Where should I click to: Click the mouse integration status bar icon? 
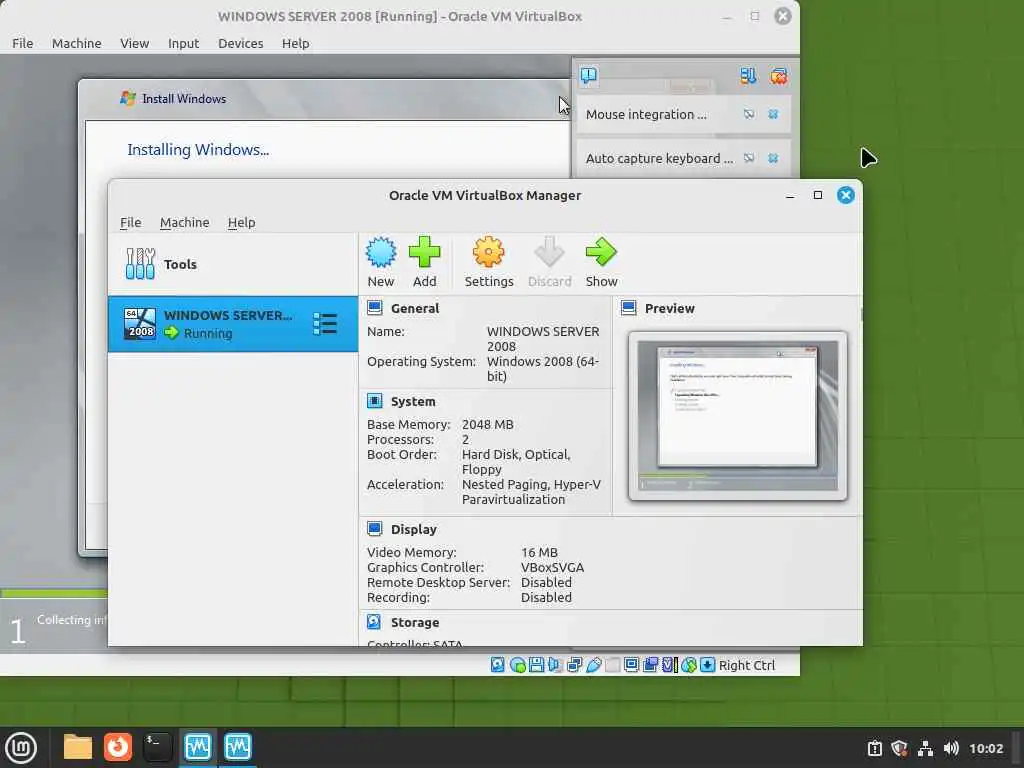(x=688, y=665)
